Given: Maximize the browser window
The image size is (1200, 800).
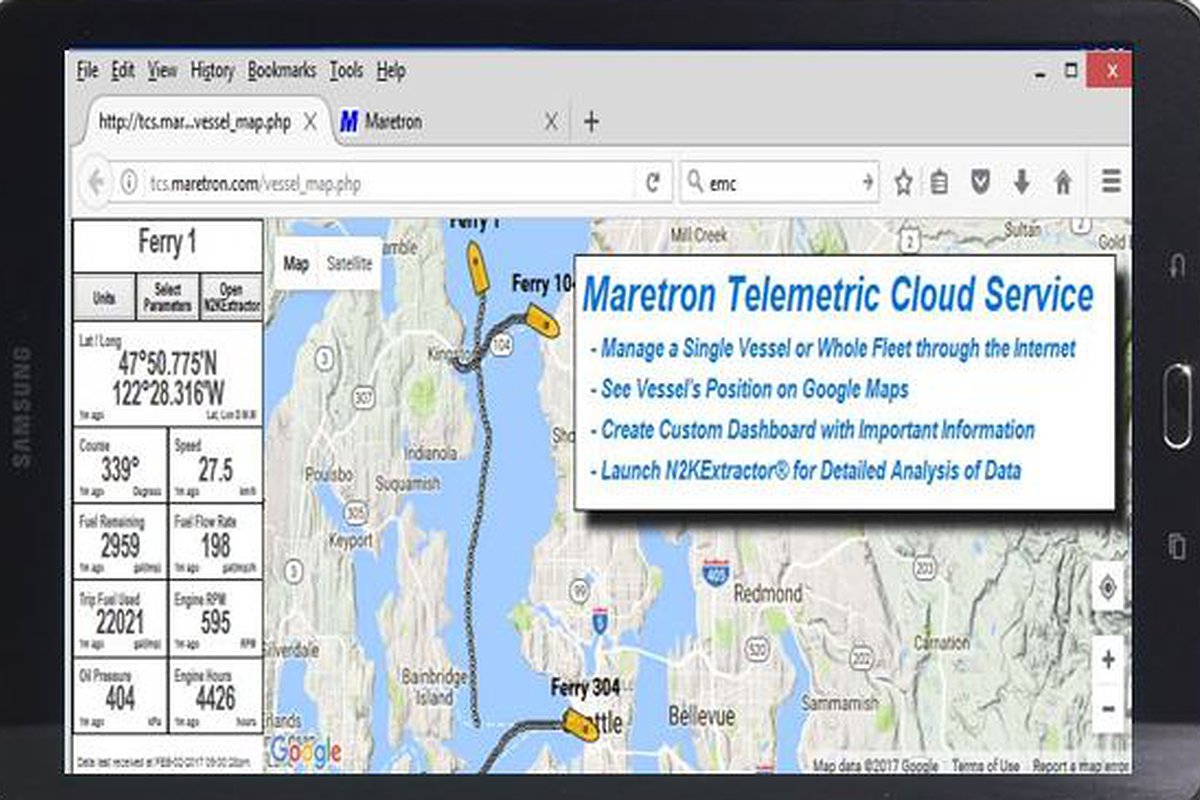Looking at the screenshot, I should coord(1071,70).
